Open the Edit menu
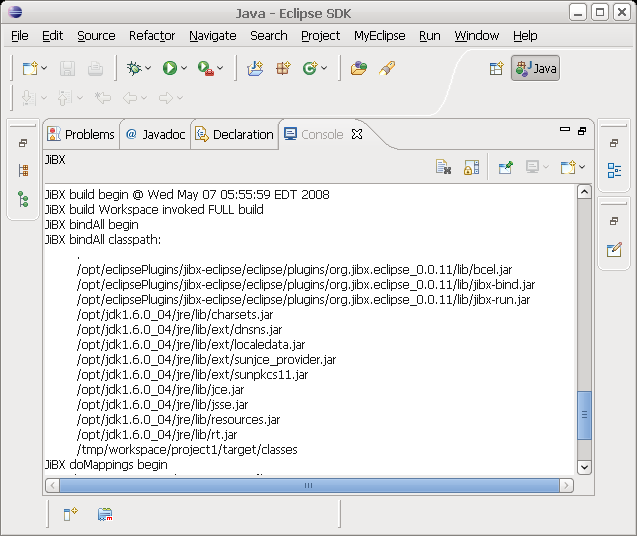The width and height of the screenshot is (637, 536). [52, 36]
